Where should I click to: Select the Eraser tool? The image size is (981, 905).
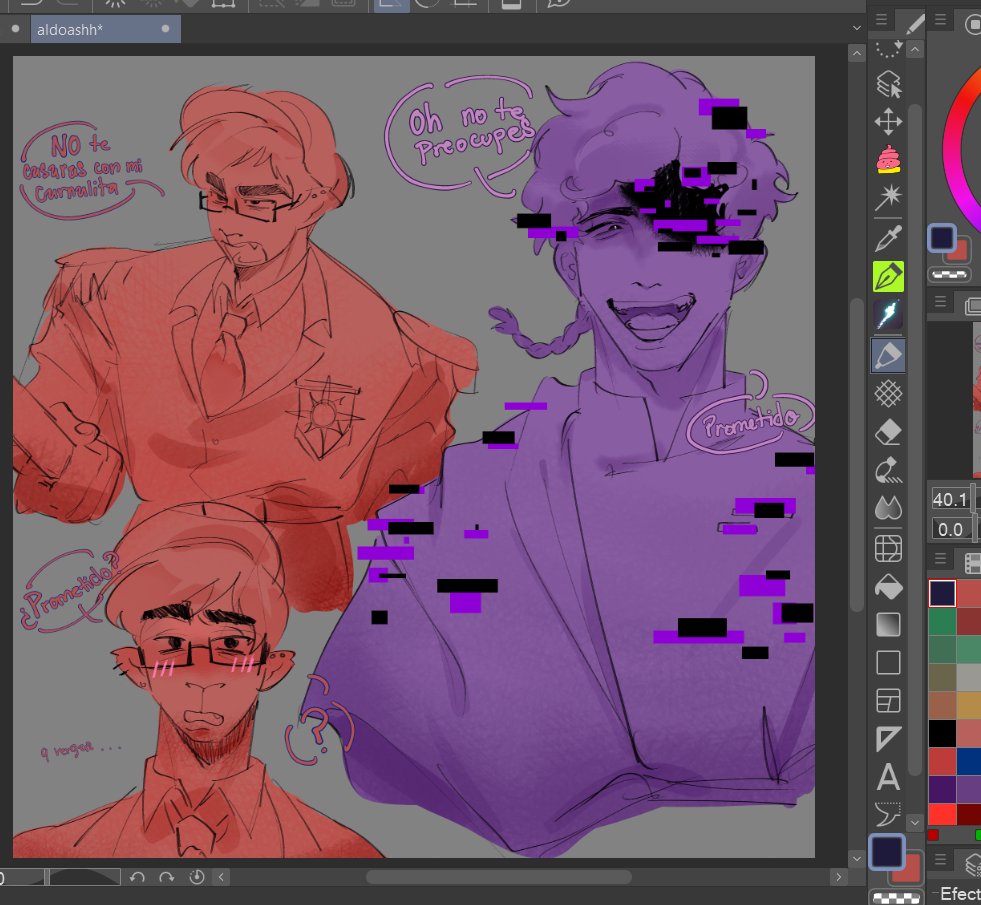click(888, 432)
